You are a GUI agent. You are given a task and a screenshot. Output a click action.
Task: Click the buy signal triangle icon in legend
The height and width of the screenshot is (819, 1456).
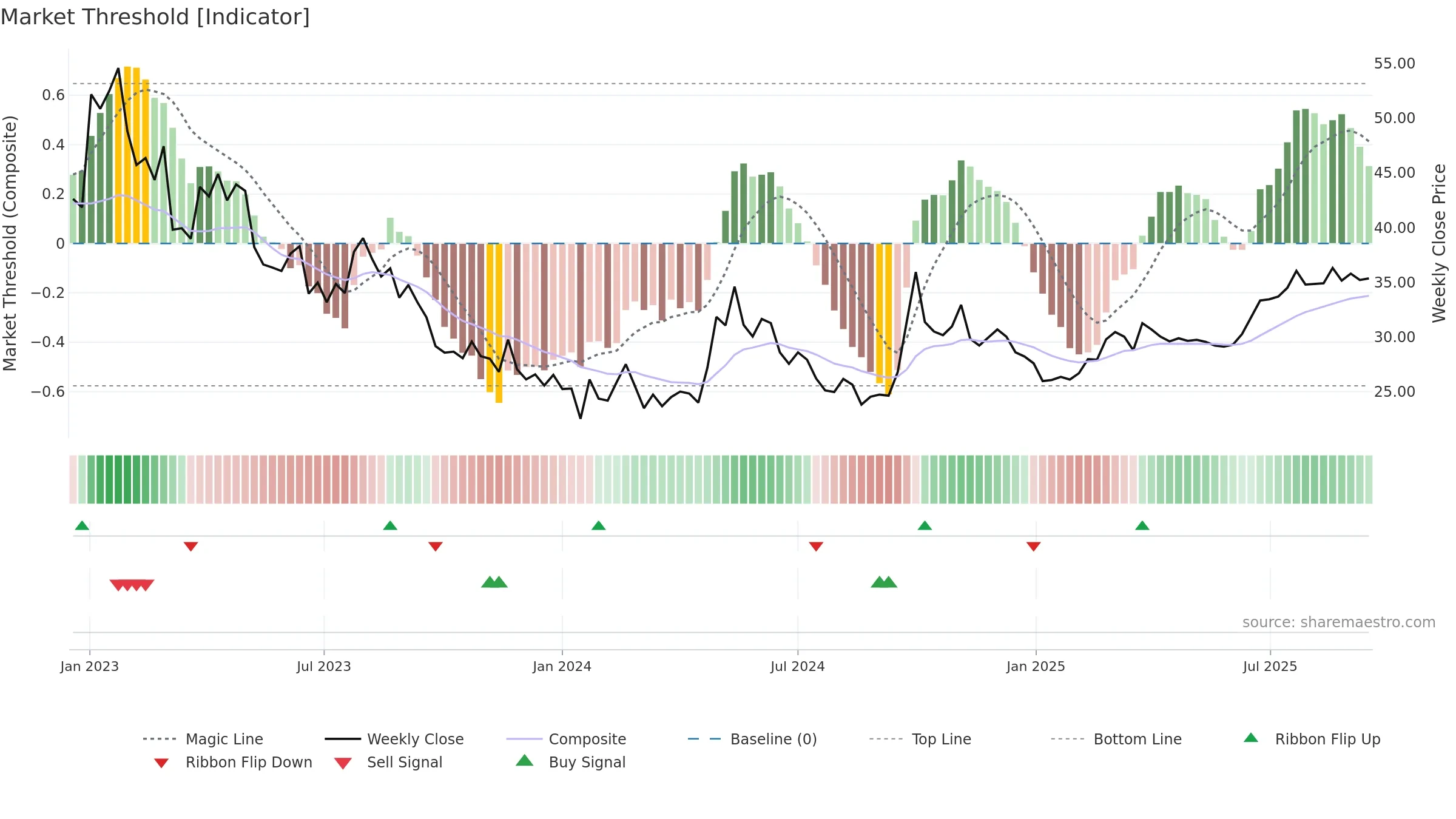pos(524,760)
